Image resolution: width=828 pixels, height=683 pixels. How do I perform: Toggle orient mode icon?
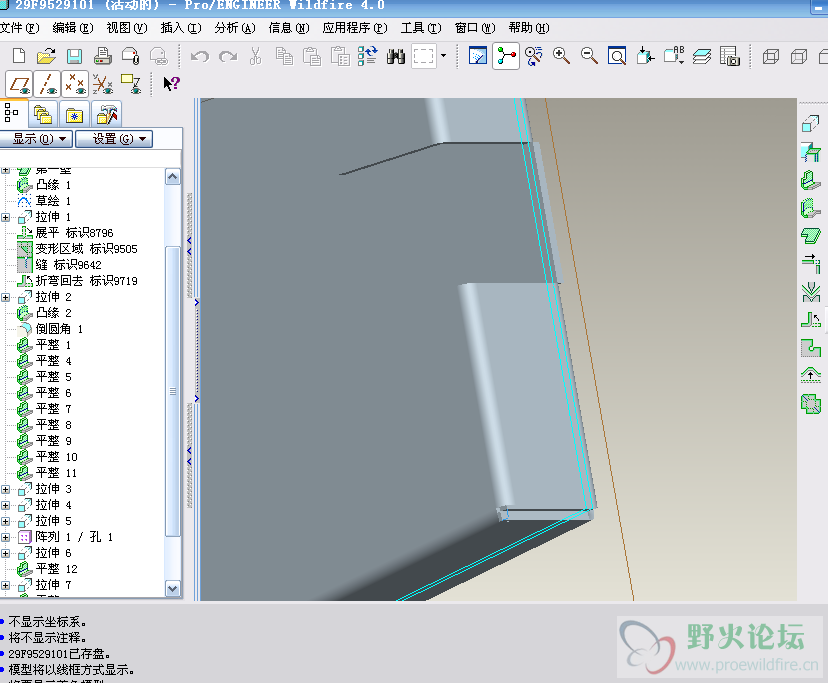[533, 56]
